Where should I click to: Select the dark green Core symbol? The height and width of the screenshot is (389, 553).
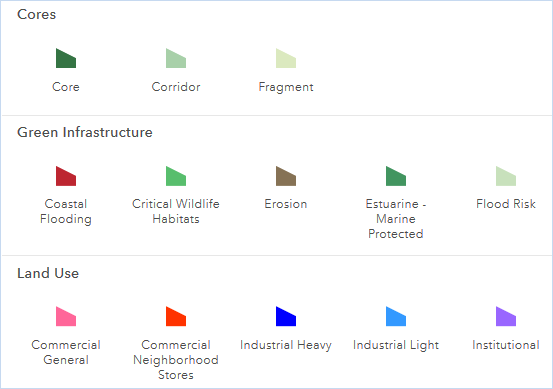pos(66,58)
